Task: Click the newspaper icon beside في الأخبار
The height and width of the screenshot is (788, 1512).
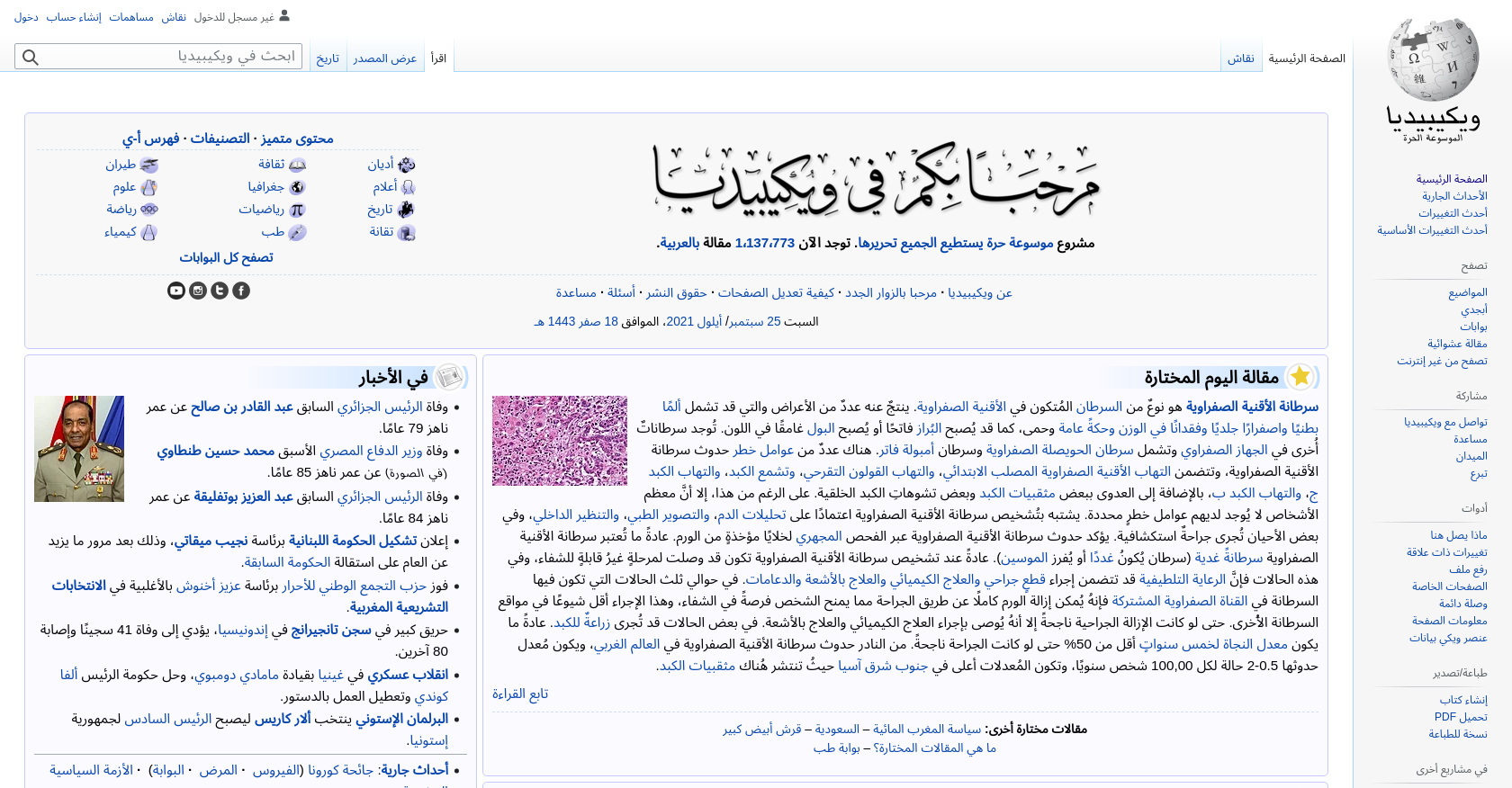Action: (x=450, y=376)
